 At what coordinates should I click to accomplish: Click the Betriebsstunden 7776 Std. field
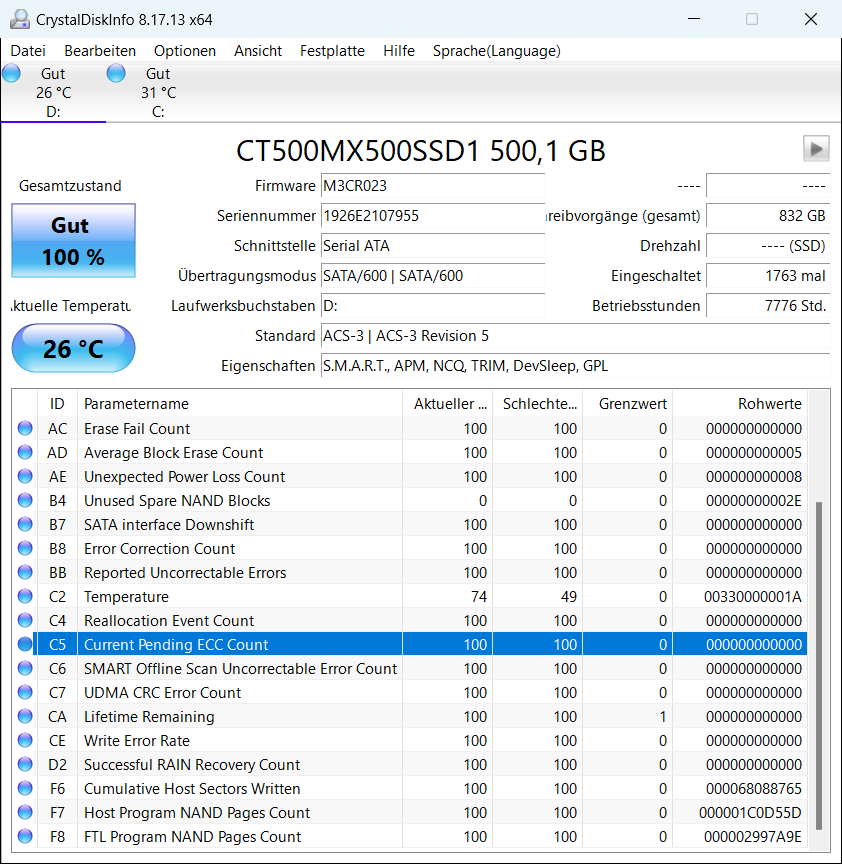pos(768,306)
